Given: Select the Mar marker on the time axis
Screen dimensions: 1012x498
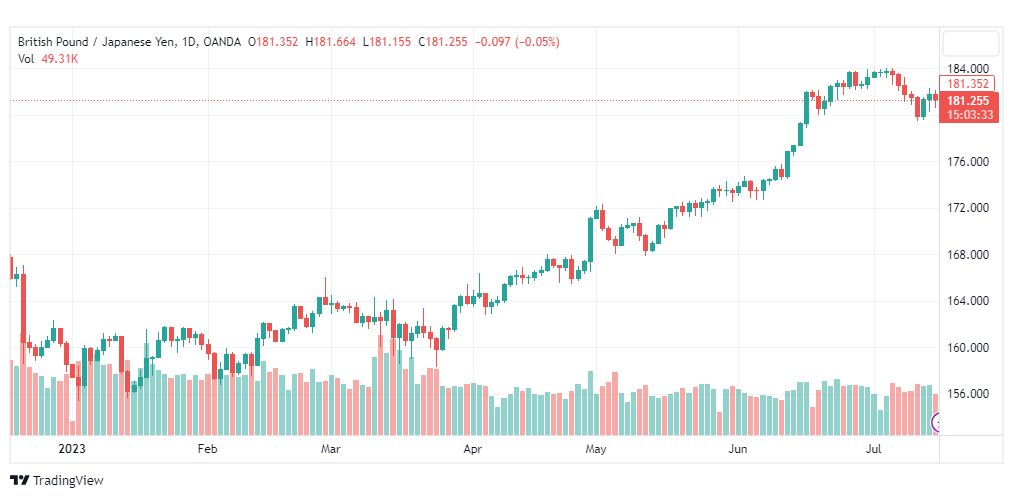Looking at the screenshot, I should point(330,449).
